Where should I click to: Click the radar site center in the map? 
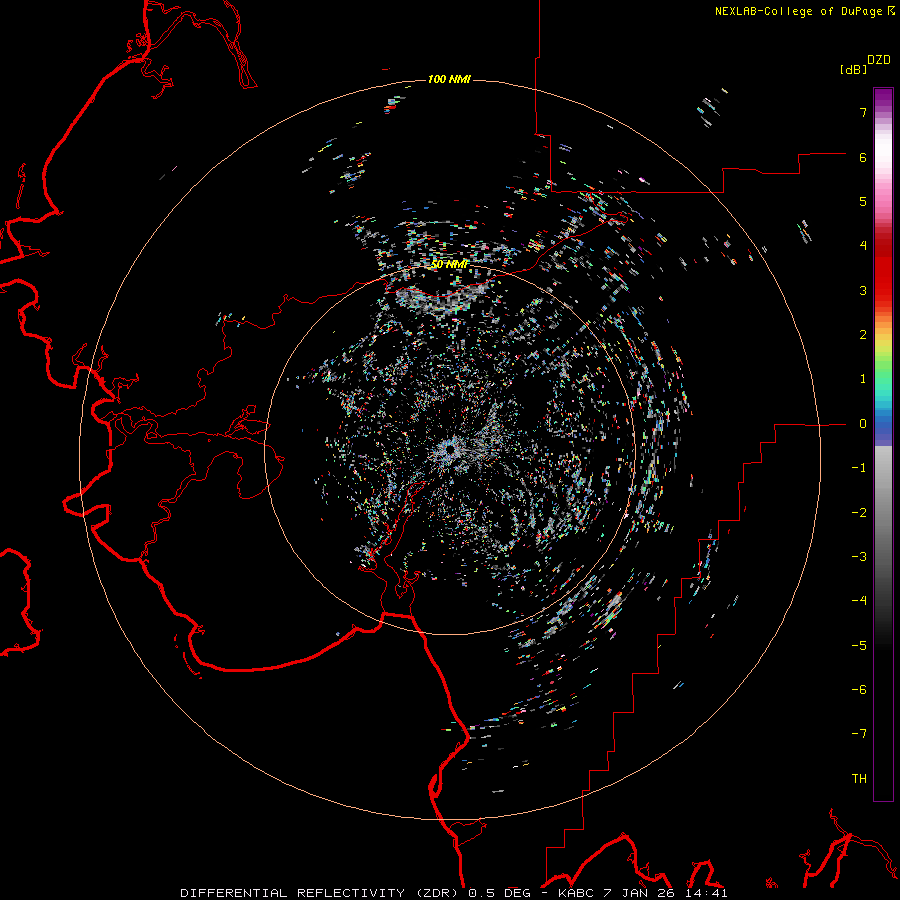click(450, 449)
